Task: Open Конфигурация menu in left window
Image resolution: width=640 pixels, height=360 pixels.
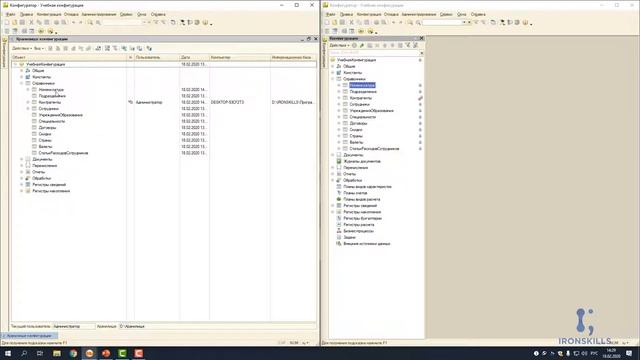Action: pos(49,14)
